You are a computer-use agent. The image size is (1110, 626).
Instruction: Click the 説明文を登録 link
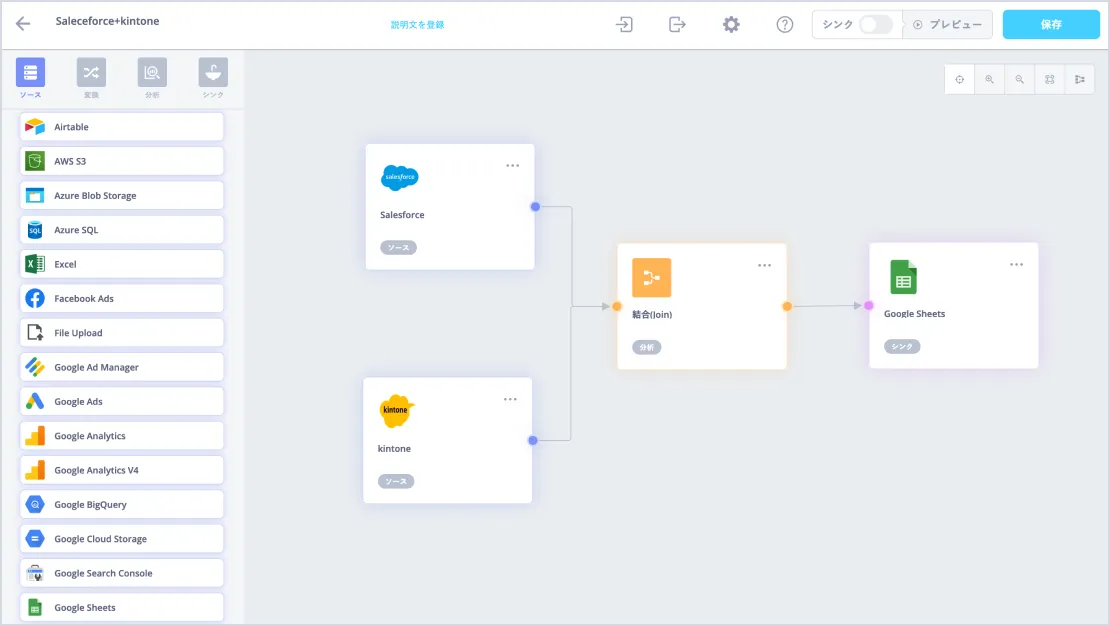click(x=417, y=25)
